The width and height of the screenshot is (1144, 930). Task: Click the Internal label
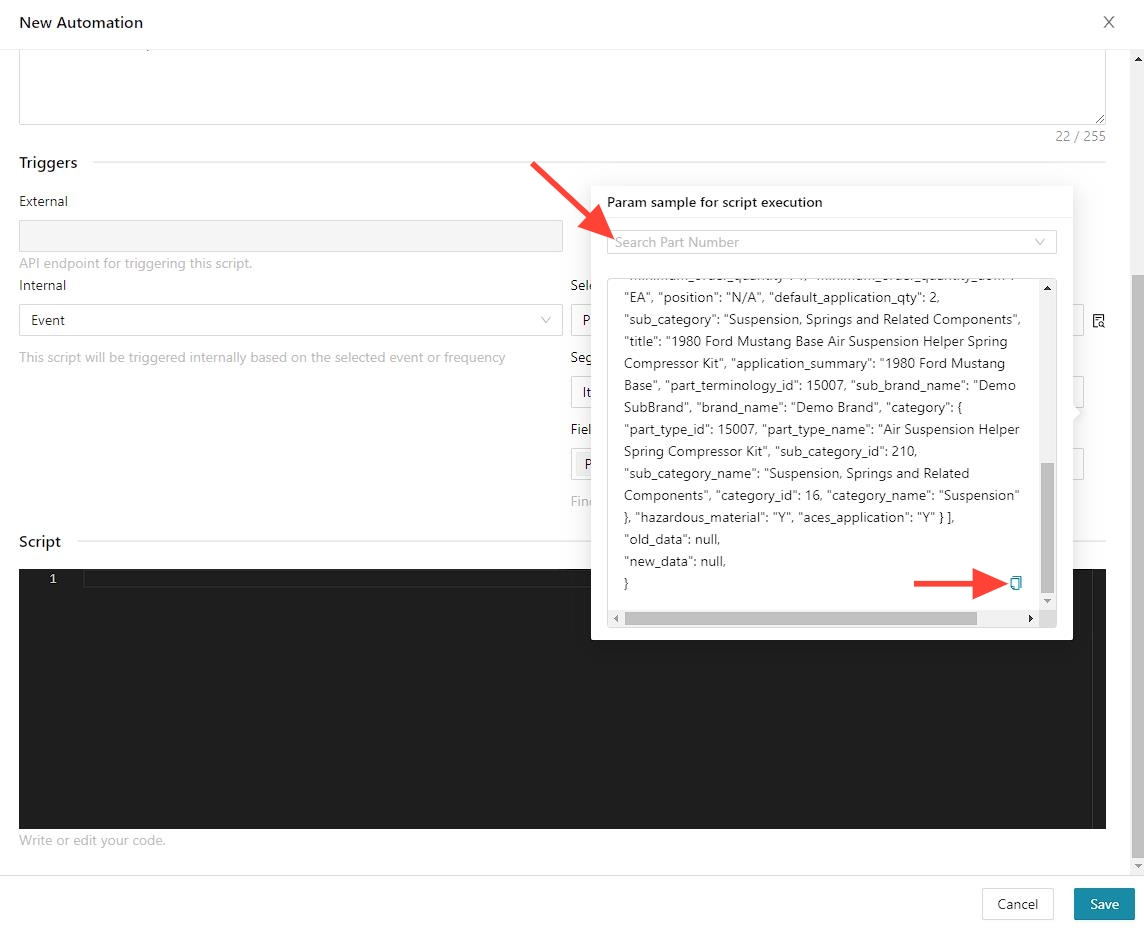coord(42,285)
